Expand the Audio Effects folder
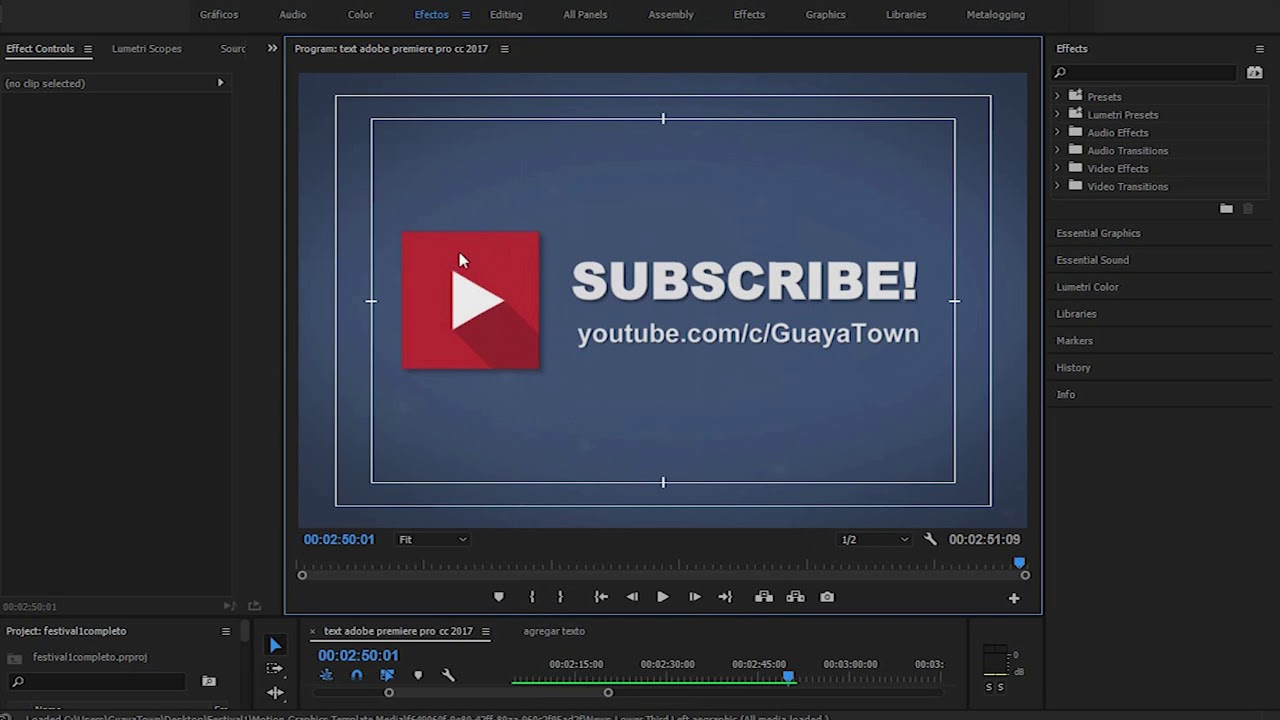The image size is (1280, 720). (x=1057, y=132)
